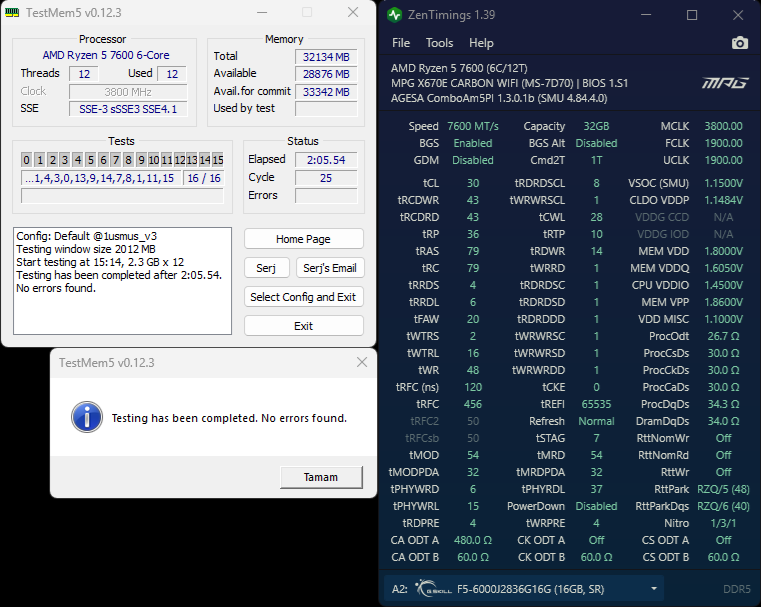The width and height of the screenshot is (761, 607).
Task: Click the Exit button in TestMem5
Action: pos(303,326)
